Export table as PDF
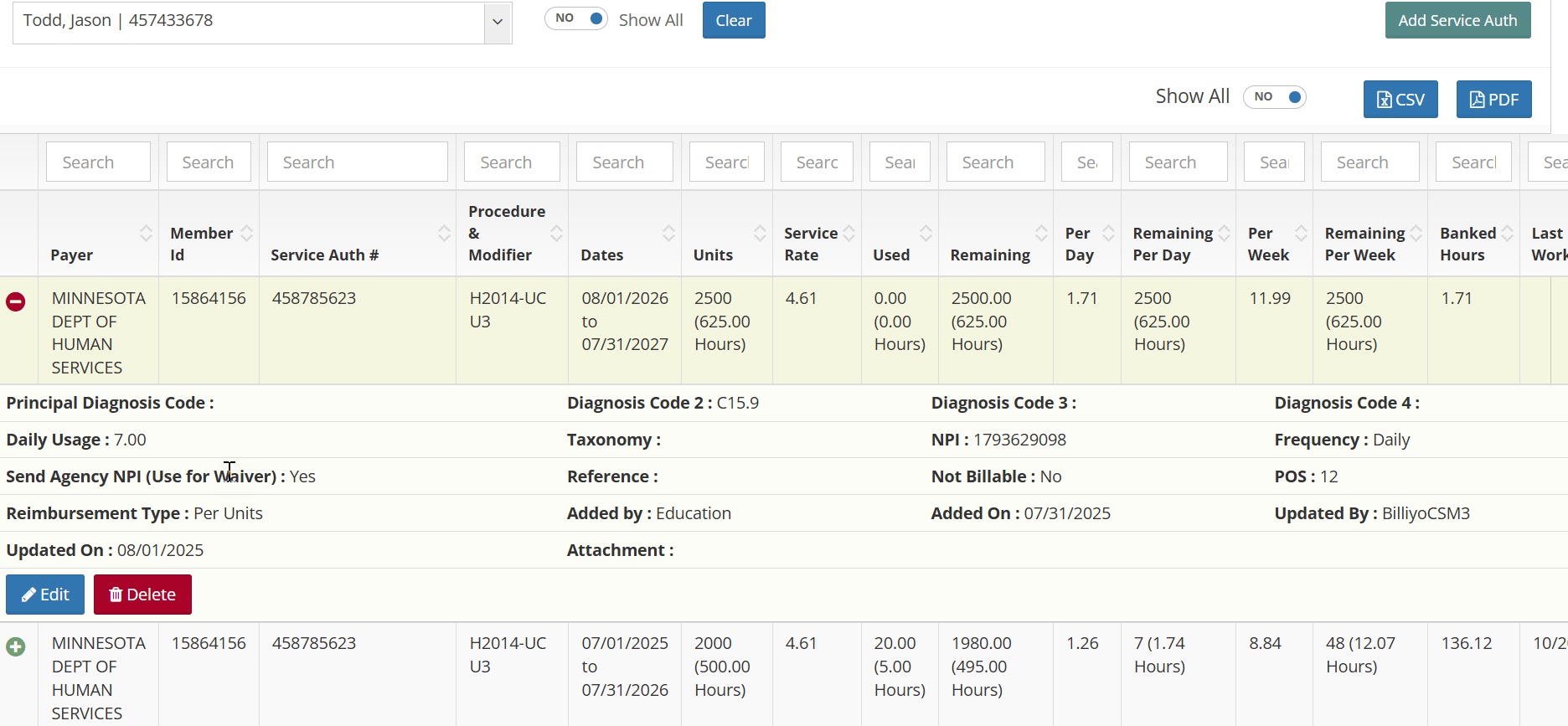The image size is (1568, 726). [x=1493, y=100]
